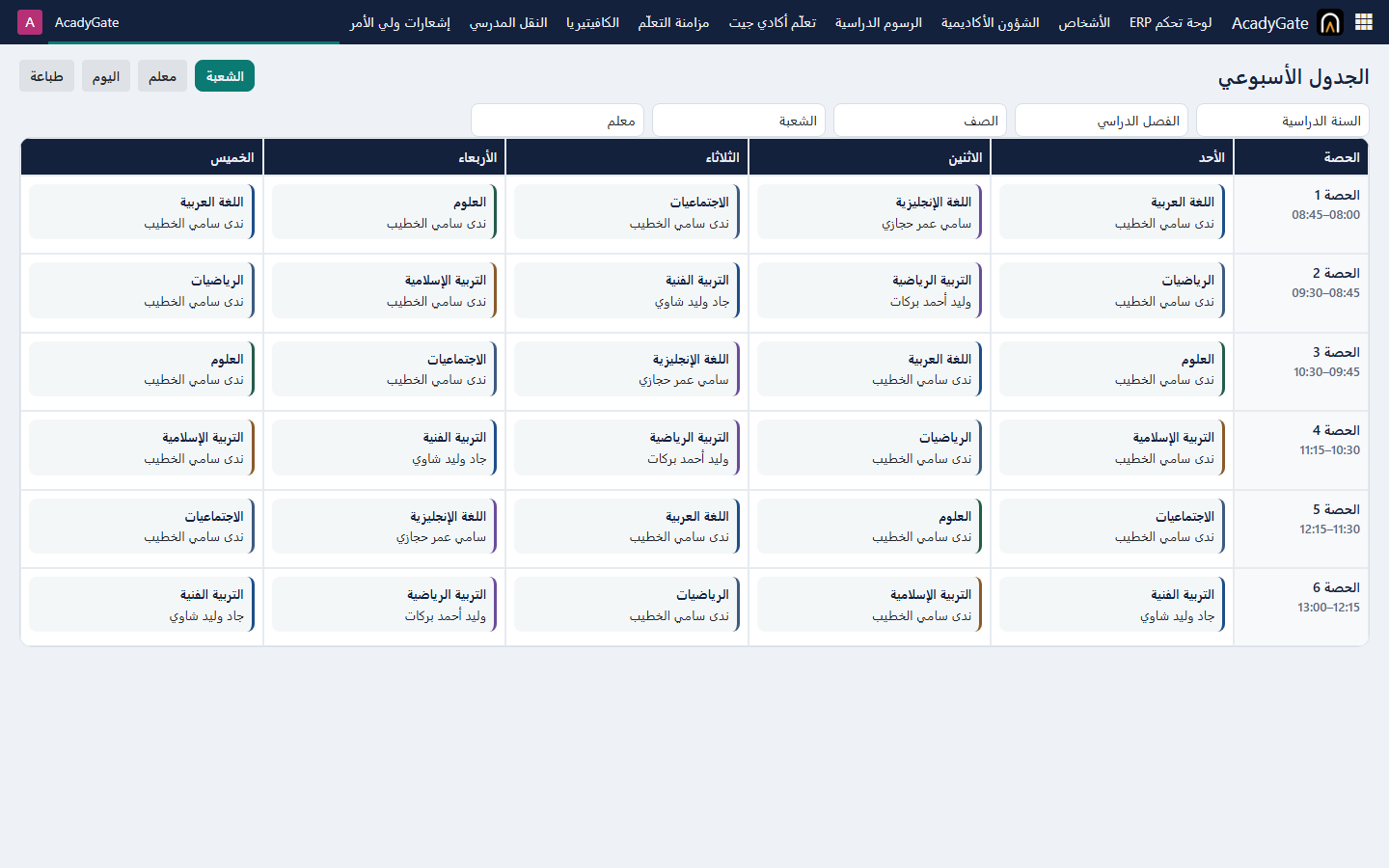
Task: Open the الصف filter dropdown
Action: [920, 121]
